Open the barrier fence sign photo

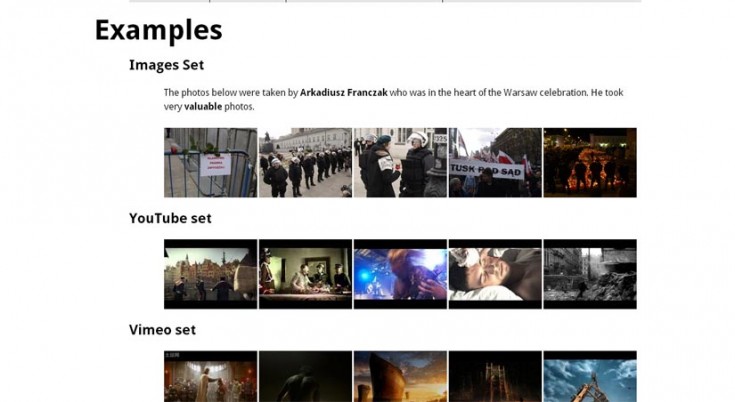click(x=210, y=163)
